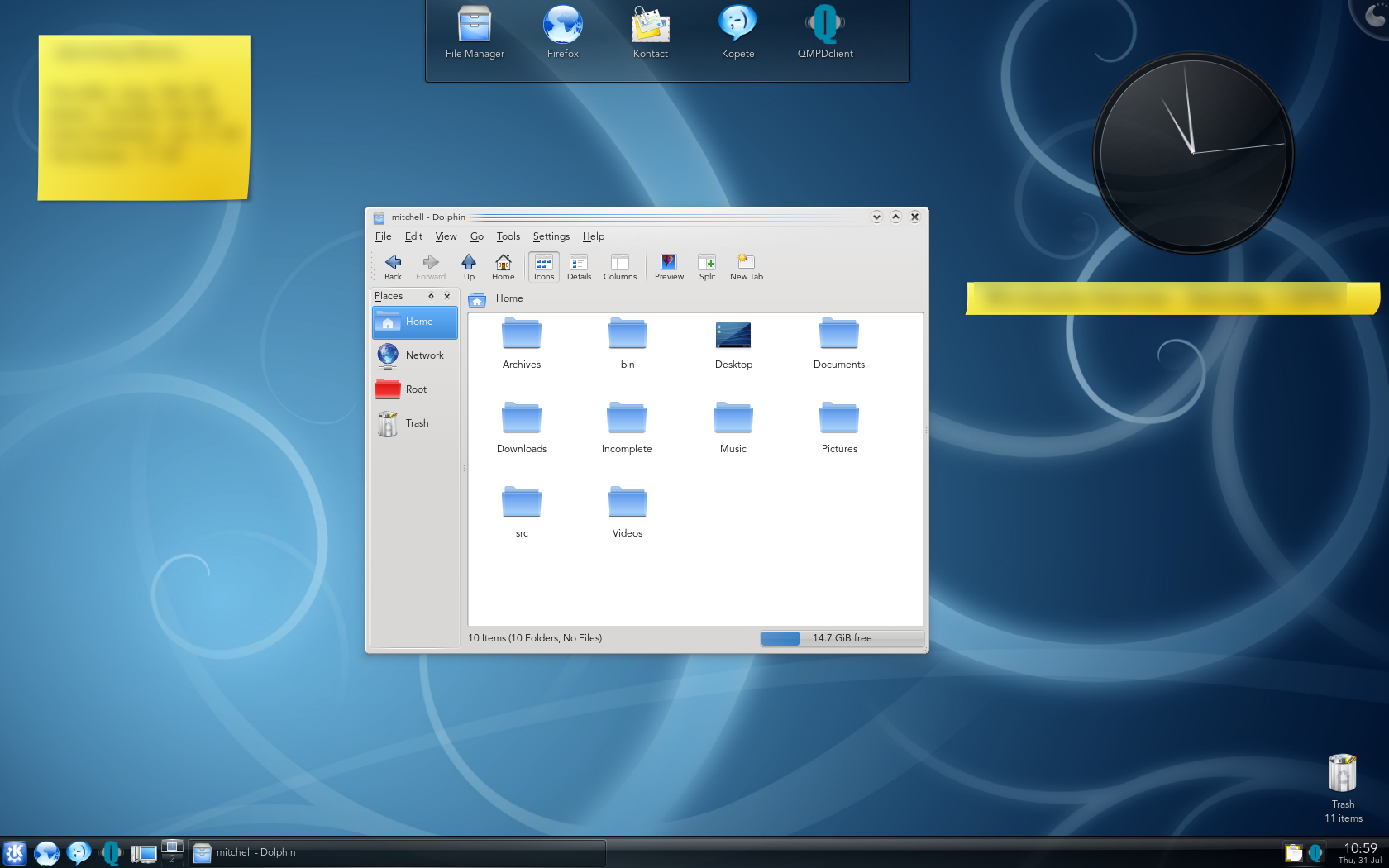The height and width of the screenshot is (868, 1389).
Task: Open the View menu
Action: point(446,236)
